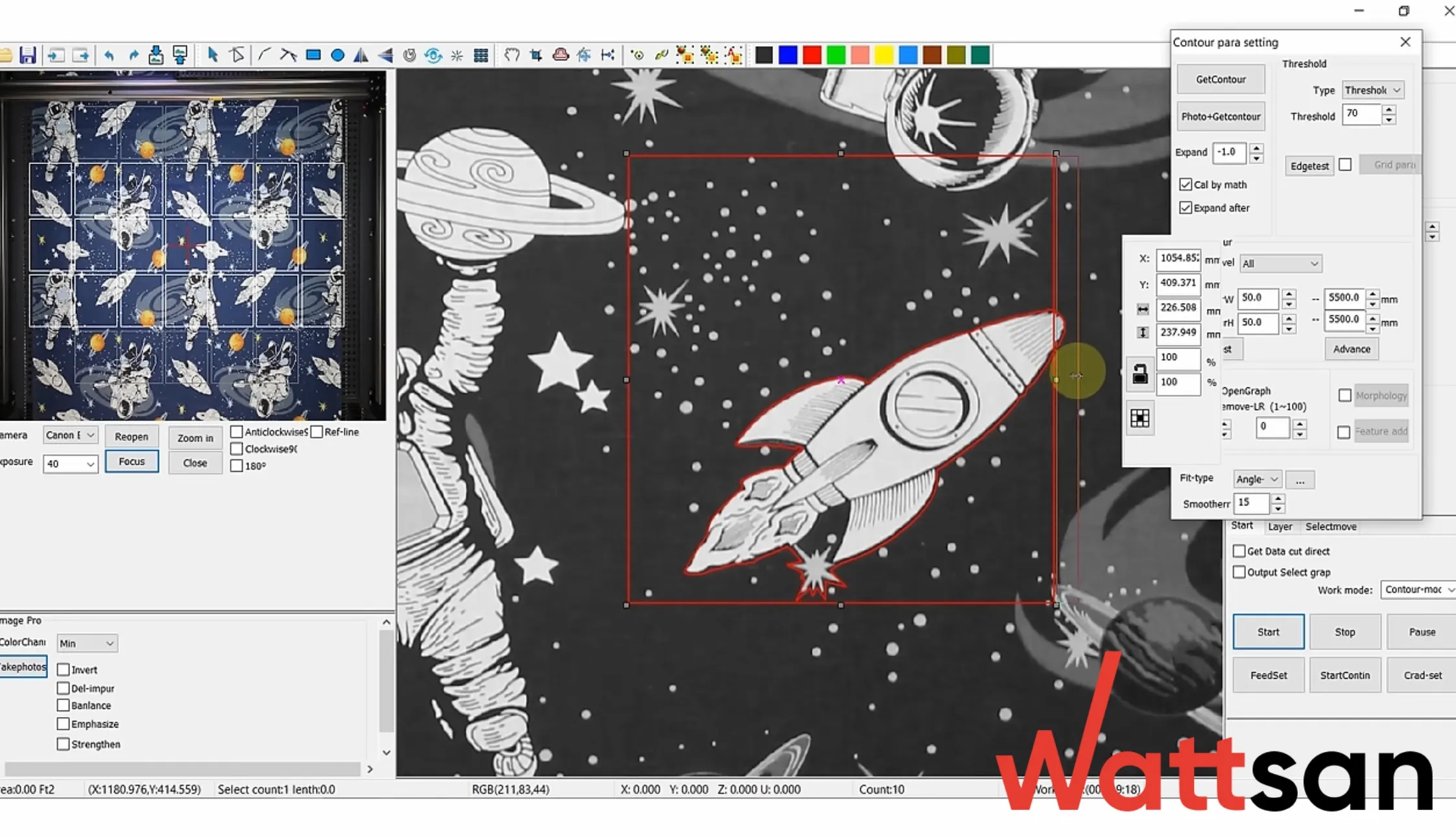Click the Threshold value input field
This screenshot has height=837, width=1456.
[x=1361, y=114]
